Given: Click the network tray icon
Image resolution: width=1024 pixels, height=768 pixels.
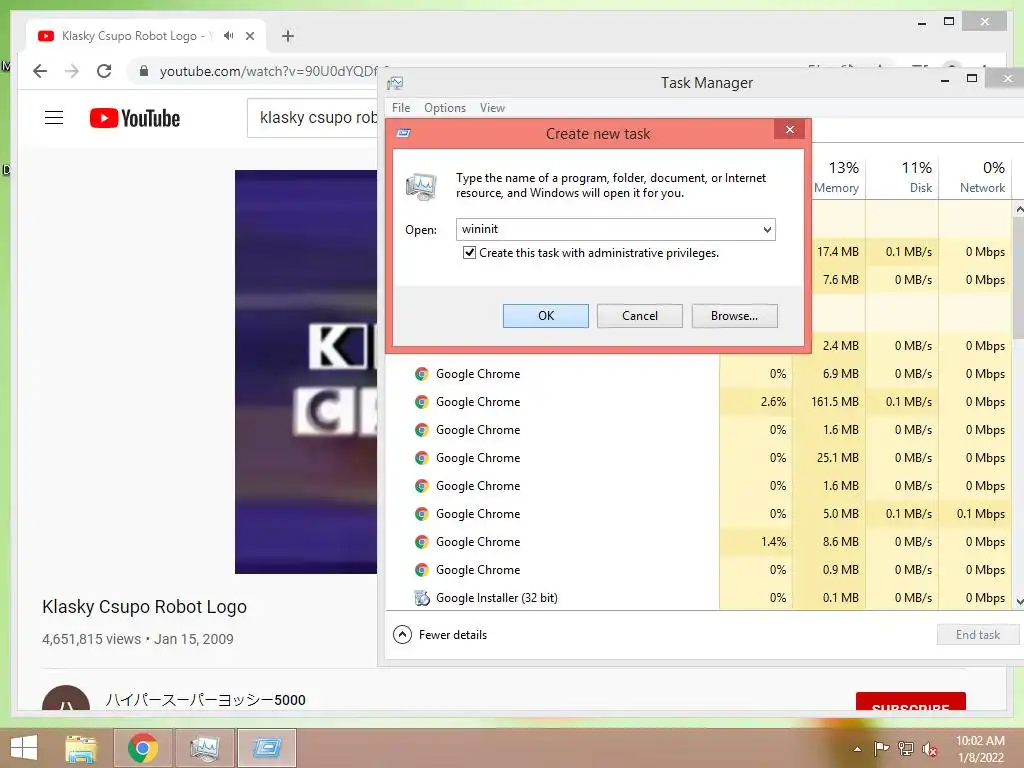Looking at the screenshot, I should tap(905, 748).
